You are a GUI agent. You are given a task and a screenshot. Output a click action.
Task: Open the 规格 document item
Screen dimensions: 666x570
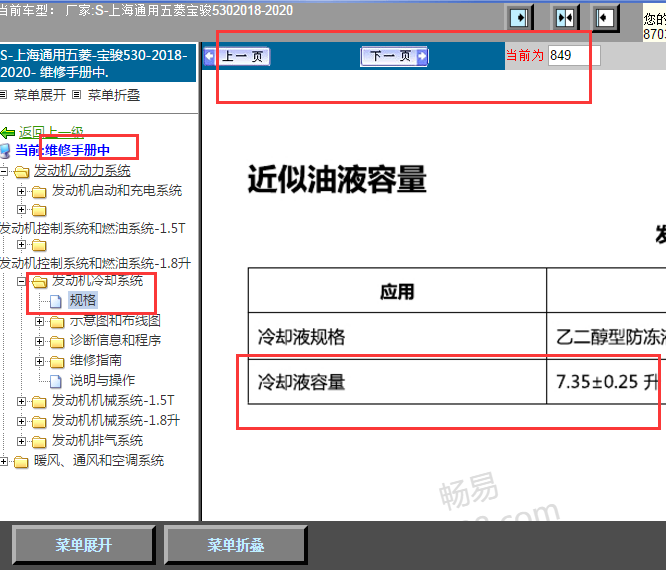point(83,300)
